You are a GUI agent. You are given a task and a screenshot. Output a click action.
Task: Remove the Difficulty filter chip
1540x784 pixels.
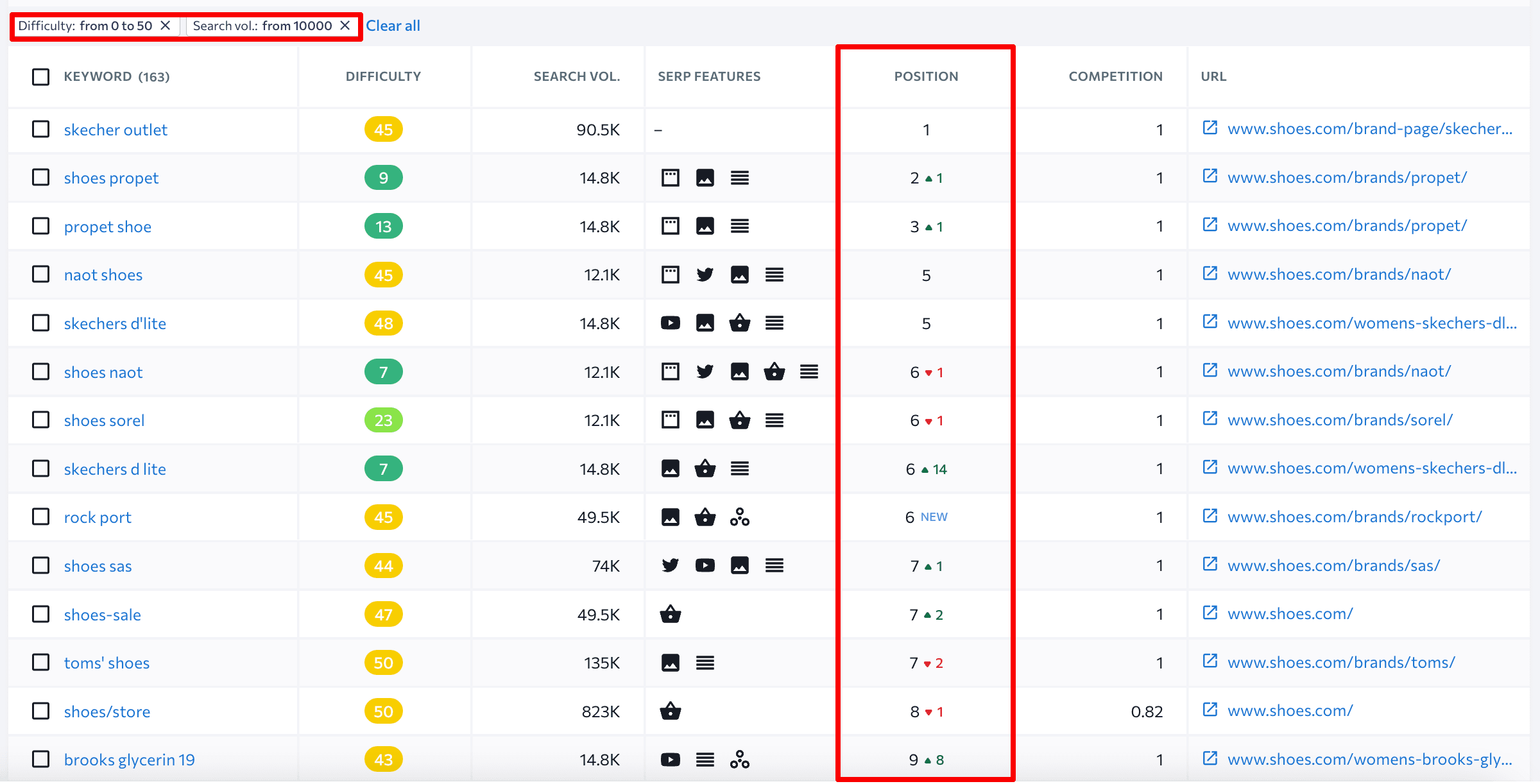click(166, 26)
